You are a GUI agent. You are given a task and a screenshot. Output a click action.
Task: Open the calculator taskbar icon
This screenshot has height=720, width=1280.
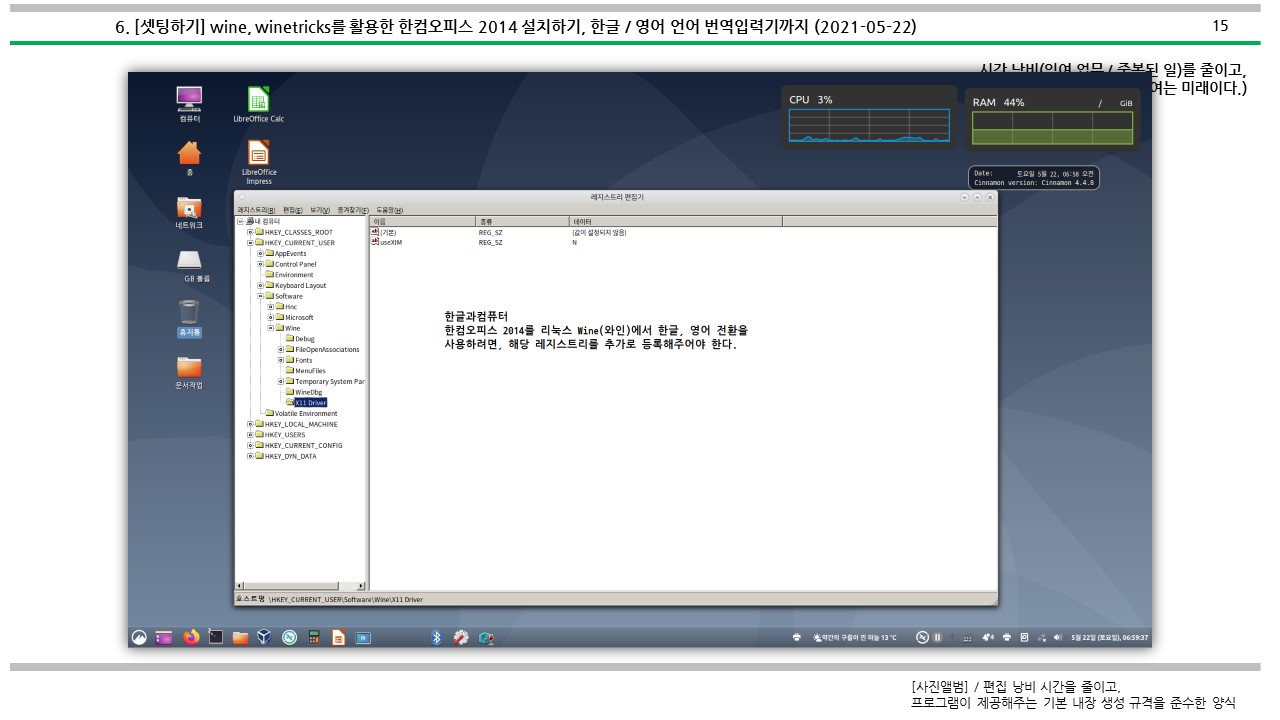(314, 637)
